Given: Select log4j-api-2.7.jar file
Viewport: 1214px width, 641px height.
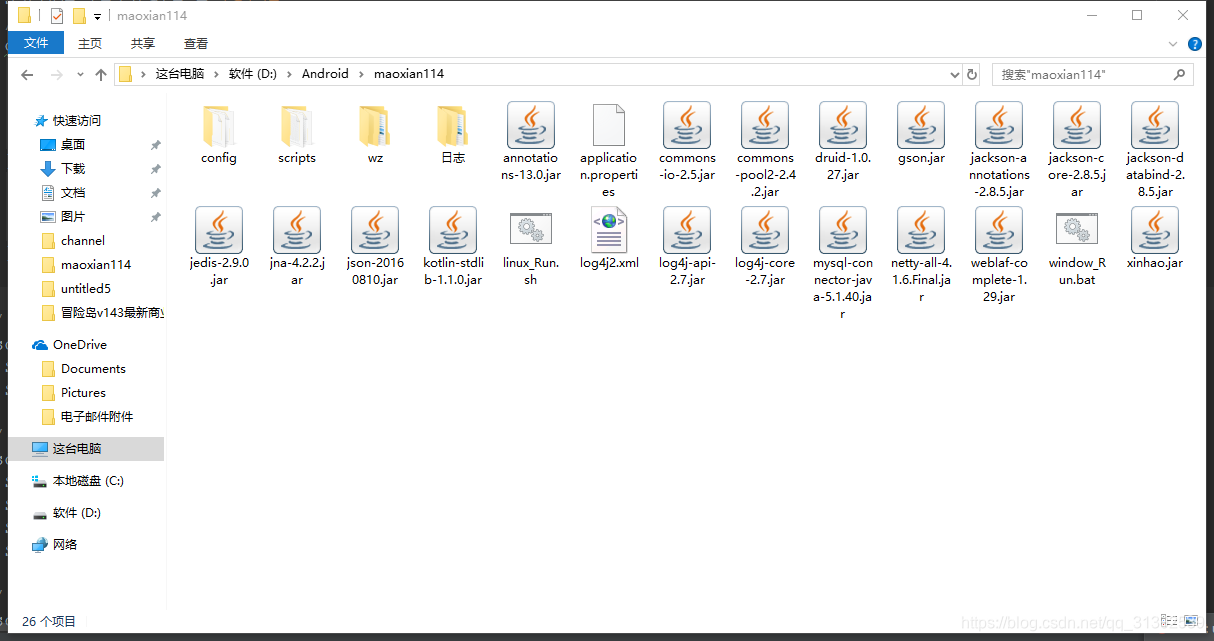Looking at the screenshot, I should [x=687, y=247].
